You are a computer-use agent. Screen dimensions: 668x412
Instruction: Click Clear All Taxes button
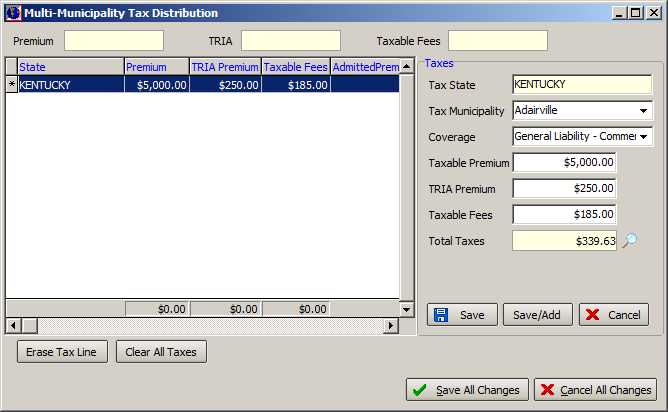pyautogui.click(x=161, y=352)
